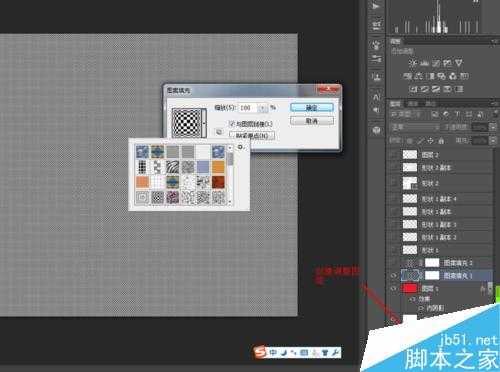Click the Sogou input method S icon
The height and width of the screenshot is (372, 500).
click(x=260, y=352)
